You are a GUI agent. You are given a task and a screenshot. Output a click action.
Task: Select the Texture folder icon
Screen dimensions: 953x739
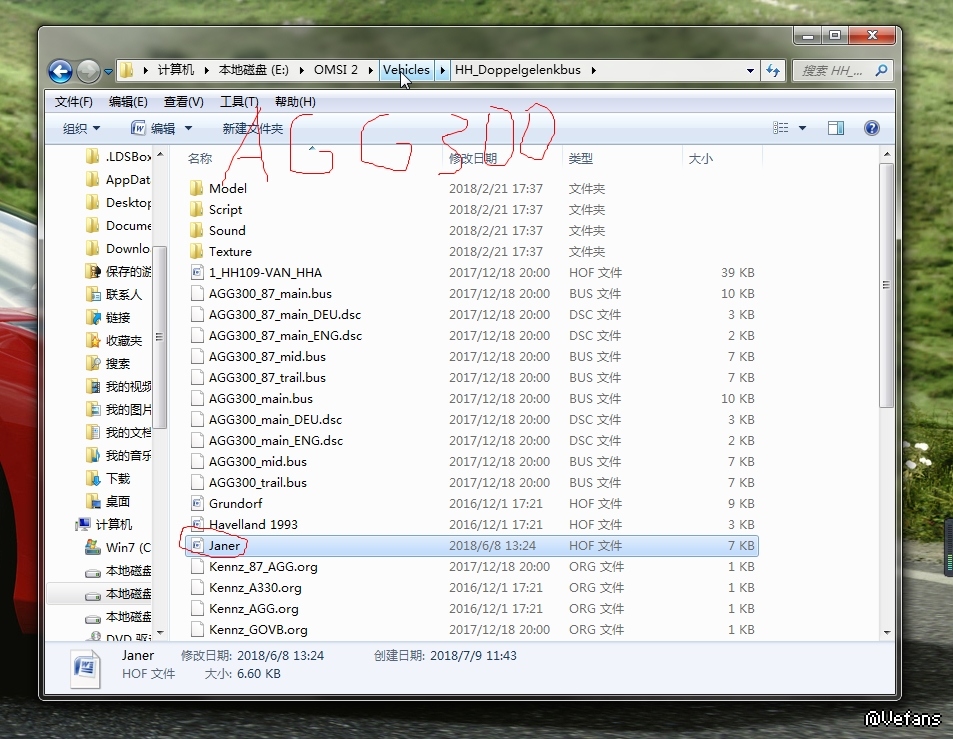coord(196,251)
